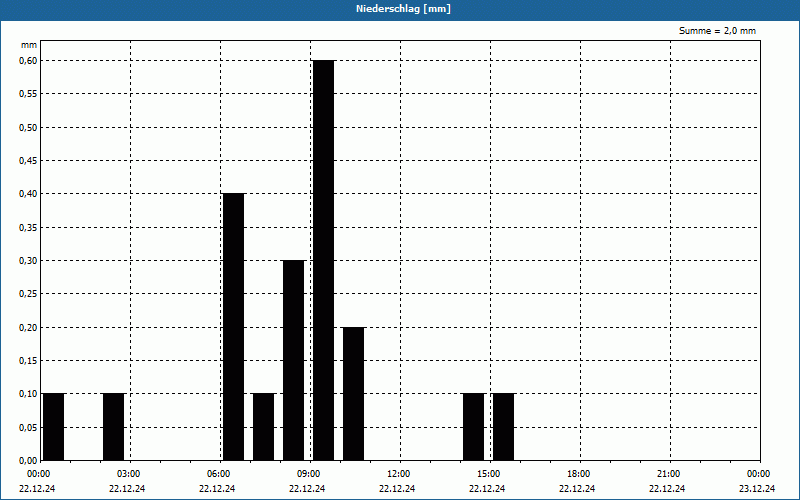Click the 12:00 time axis label
The height and width of the screenshot is (500, 800).
tap(398, 474)
